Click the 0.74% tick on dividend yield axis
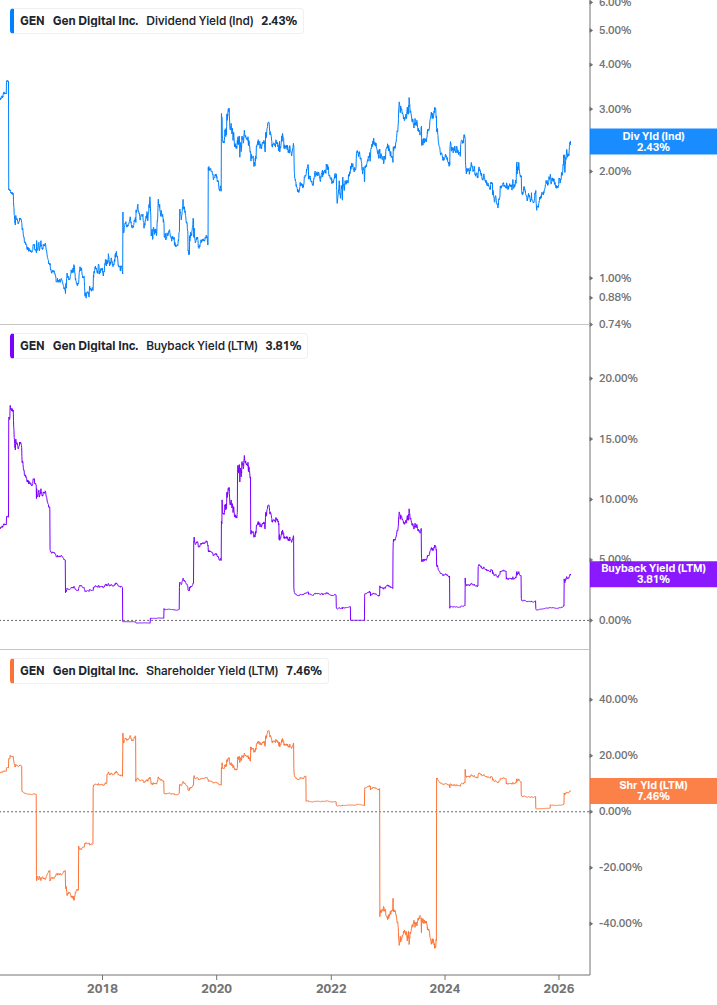The width and height of the screenshot is (717, 1005). click(614, 324)
